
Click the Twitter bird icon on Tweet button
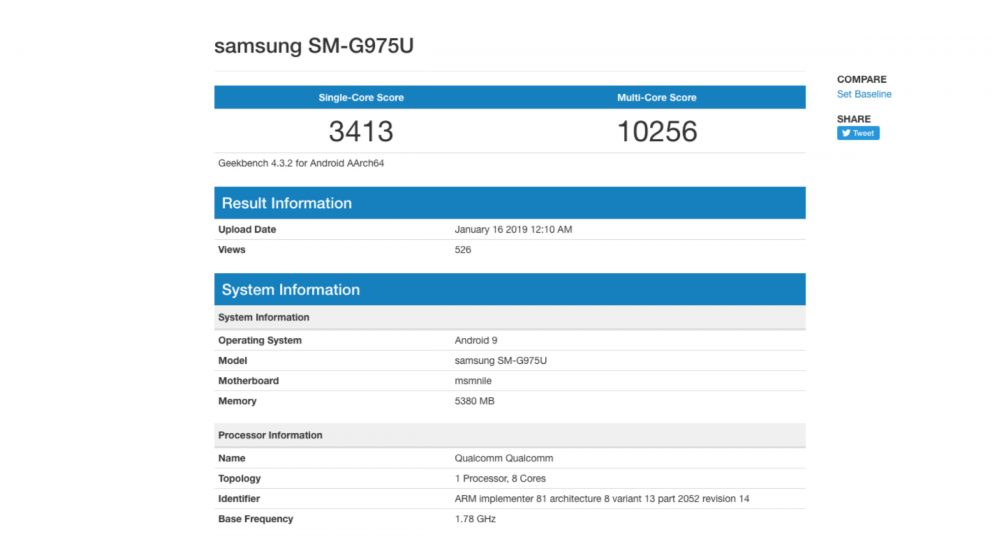(x=846, y=133)
